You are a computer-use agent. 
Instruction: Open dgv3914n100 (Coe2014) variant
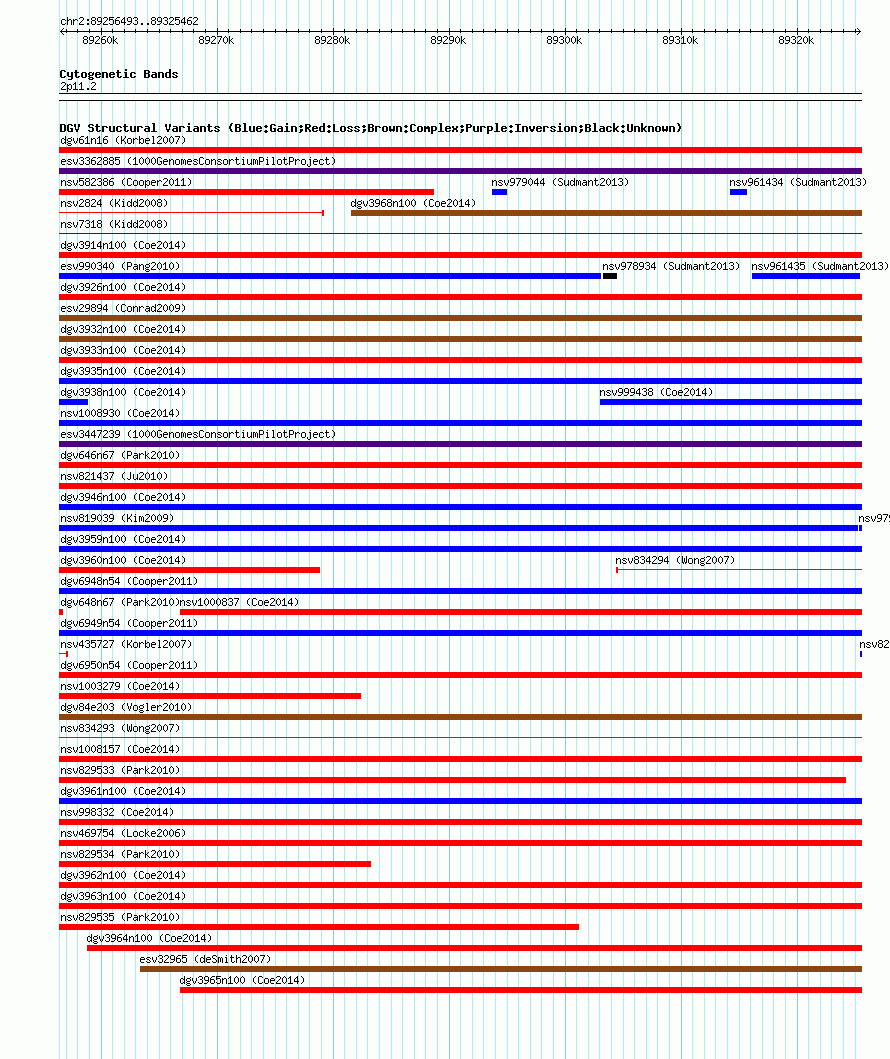(x=123, y=245)
